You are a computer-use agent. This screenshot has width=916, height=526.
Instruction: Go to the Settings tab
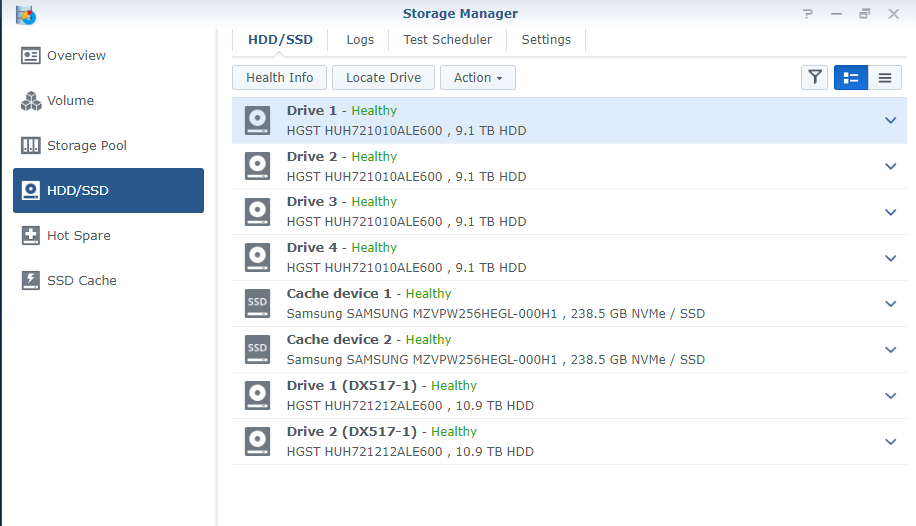click(x=546, y=40)
